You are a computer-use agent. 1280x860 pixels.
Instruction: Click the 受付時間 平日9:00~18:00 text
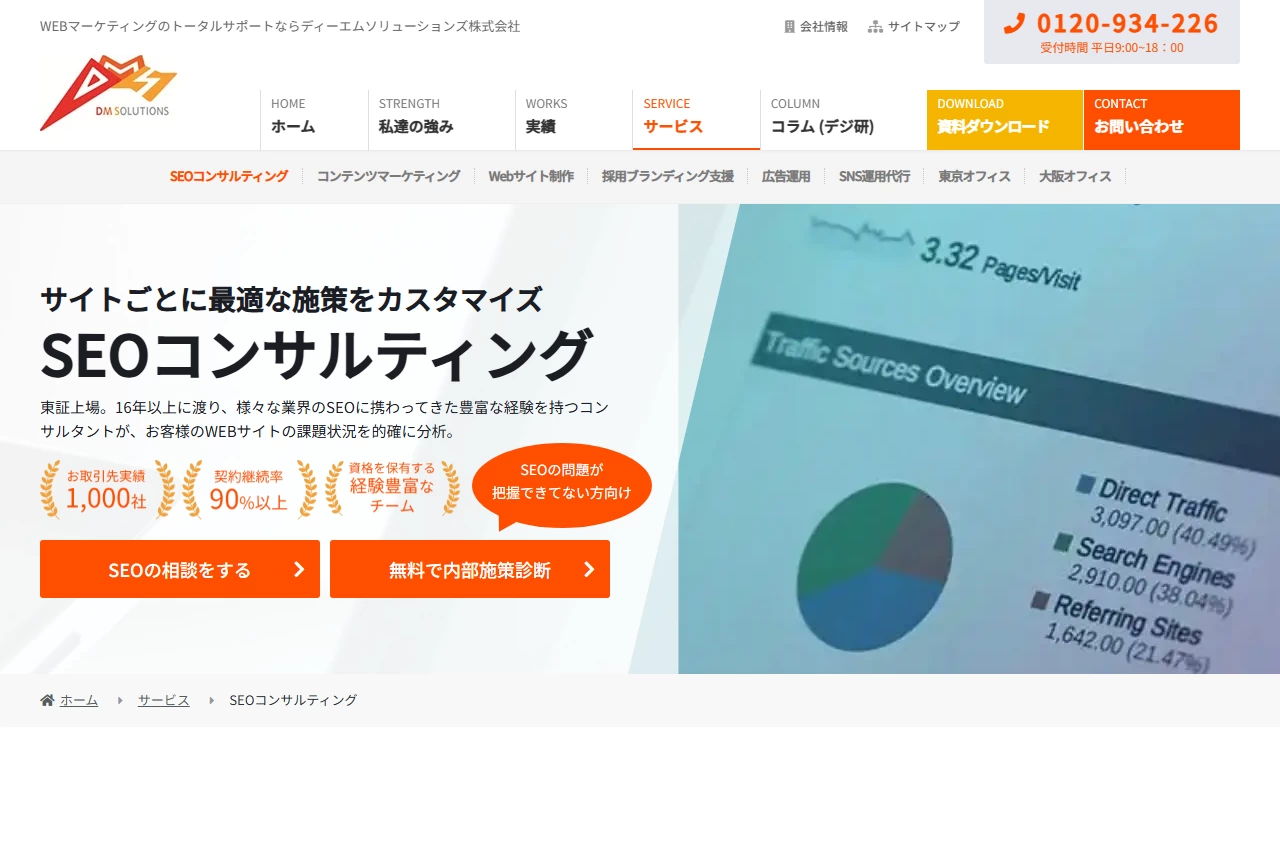point(1112,47)
